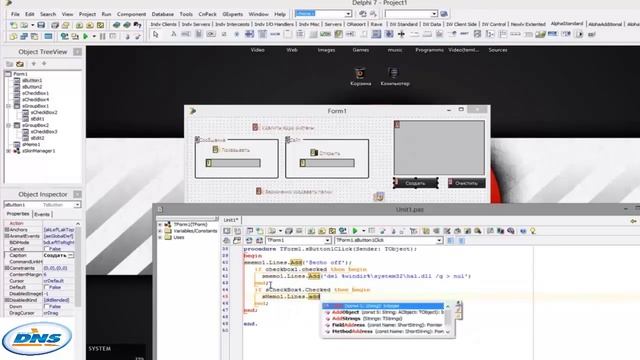Screen dimensions: 640x360
Task: Select the sSkinManager component icon on Form1
Action: tap(378, 197)
